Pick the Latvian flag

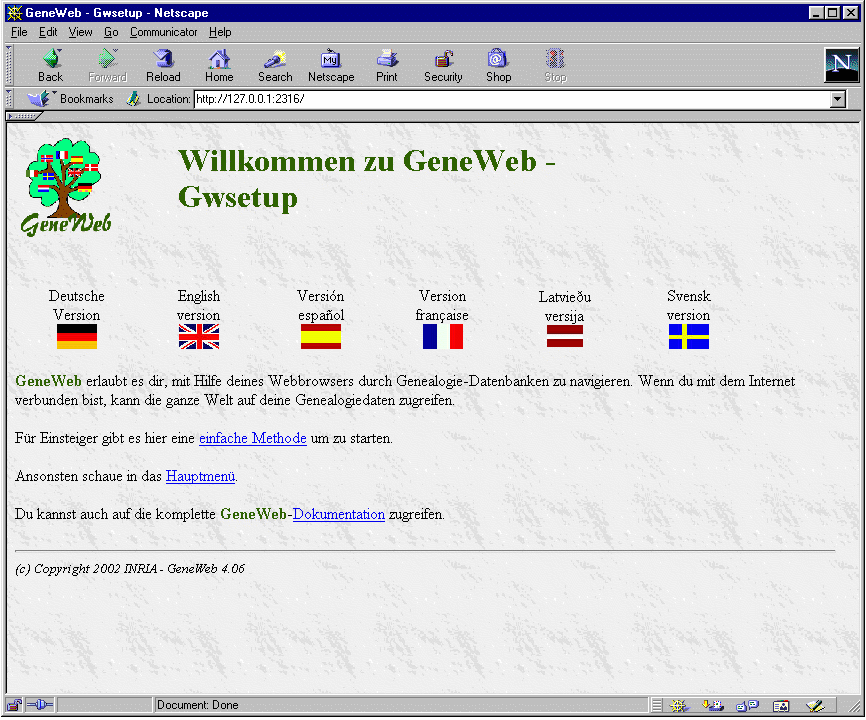pyautogui.click(x=565, y=336)
